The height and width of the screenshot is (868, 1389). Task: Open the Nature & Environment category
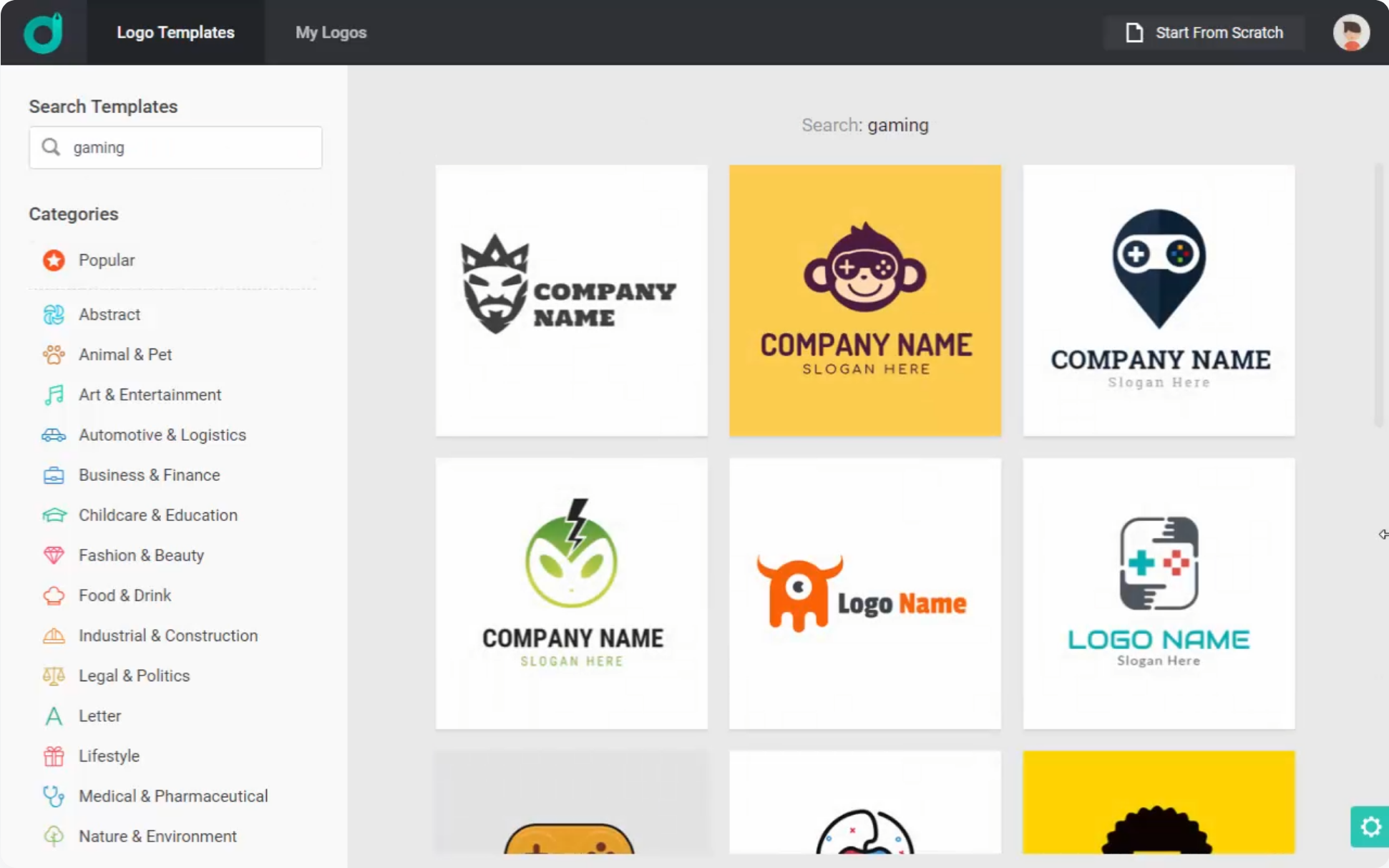click(x=157, y=836)
